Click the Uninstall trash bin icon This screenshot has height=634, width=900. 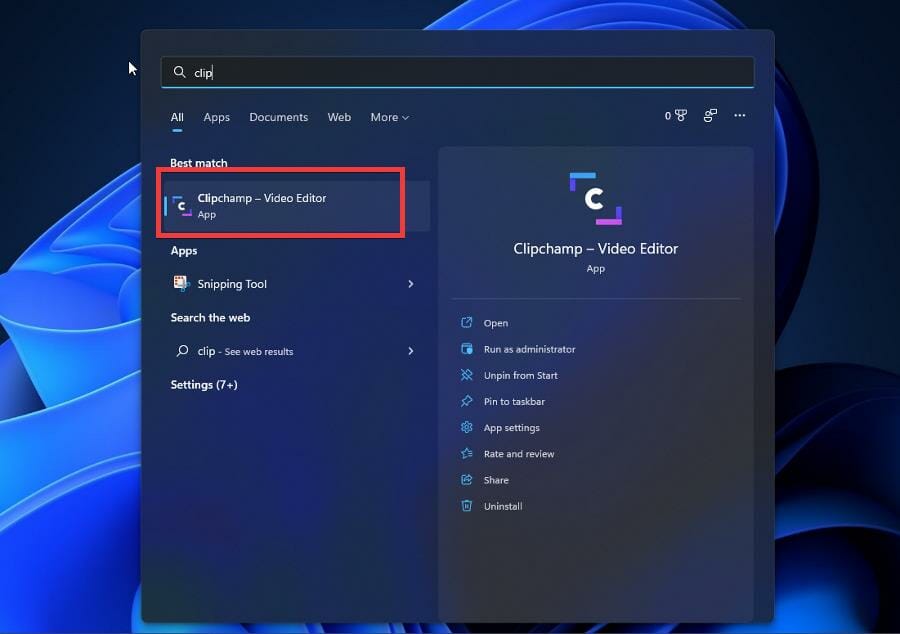coord(467,505)
